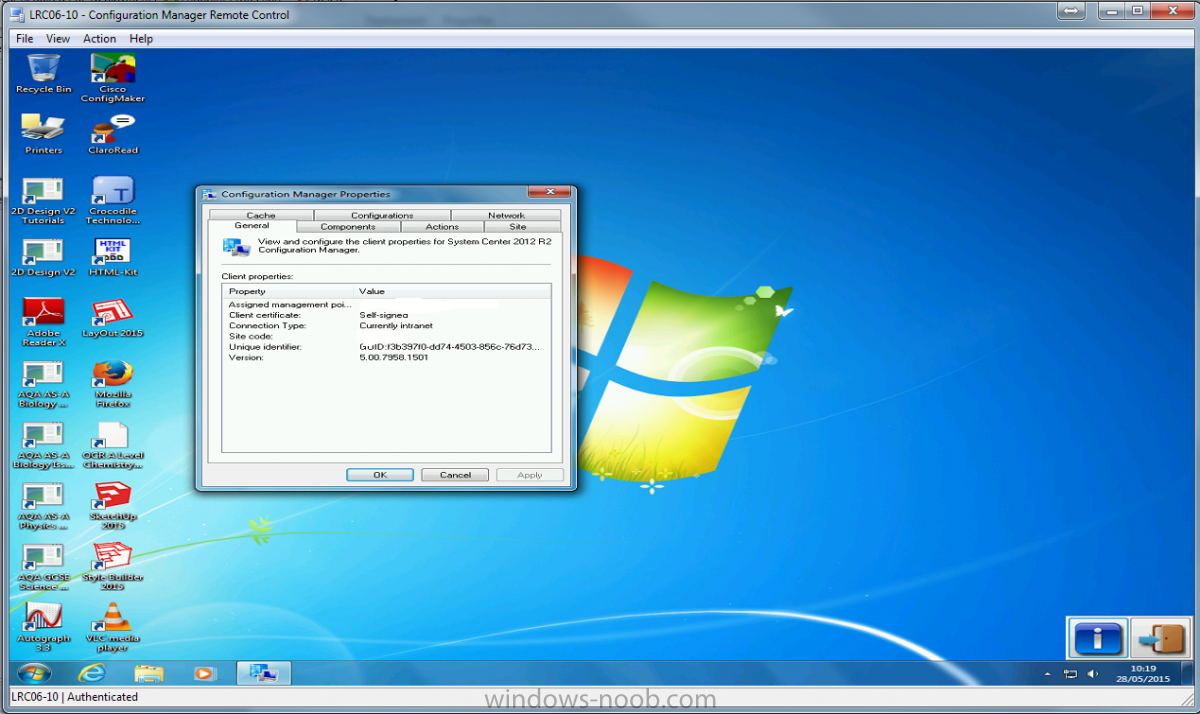Open the Printers desktop shortcut

tap(43, 135)
